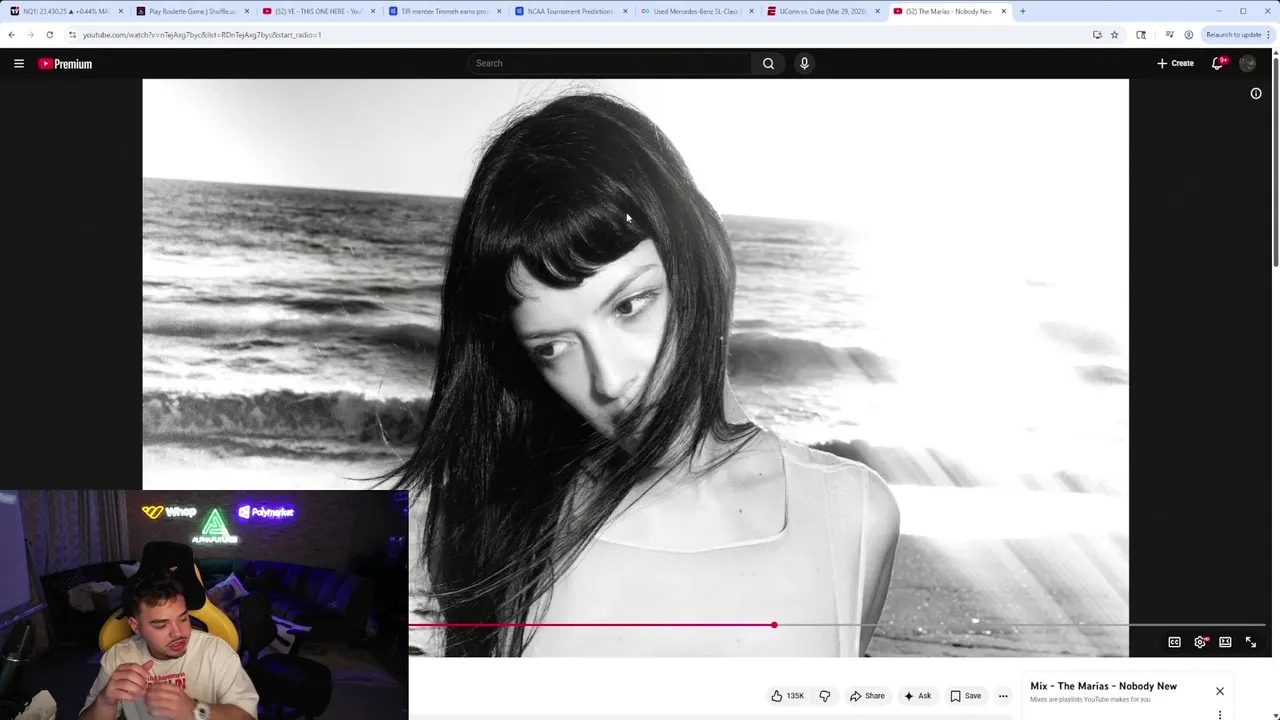Go back in browser history
This screenshot has width=1280, height=720.
click(11, 34)
